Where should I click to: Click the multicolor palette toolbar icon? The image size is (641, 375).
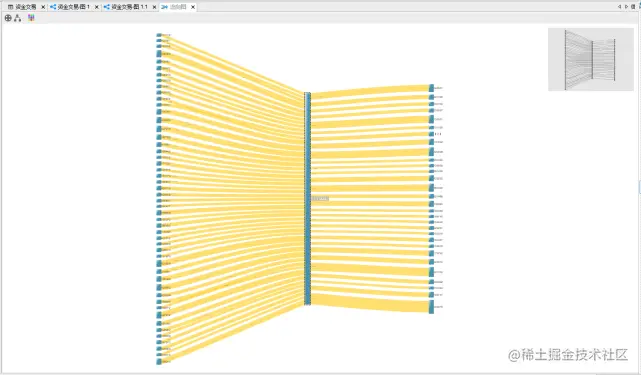coord(31,18)
